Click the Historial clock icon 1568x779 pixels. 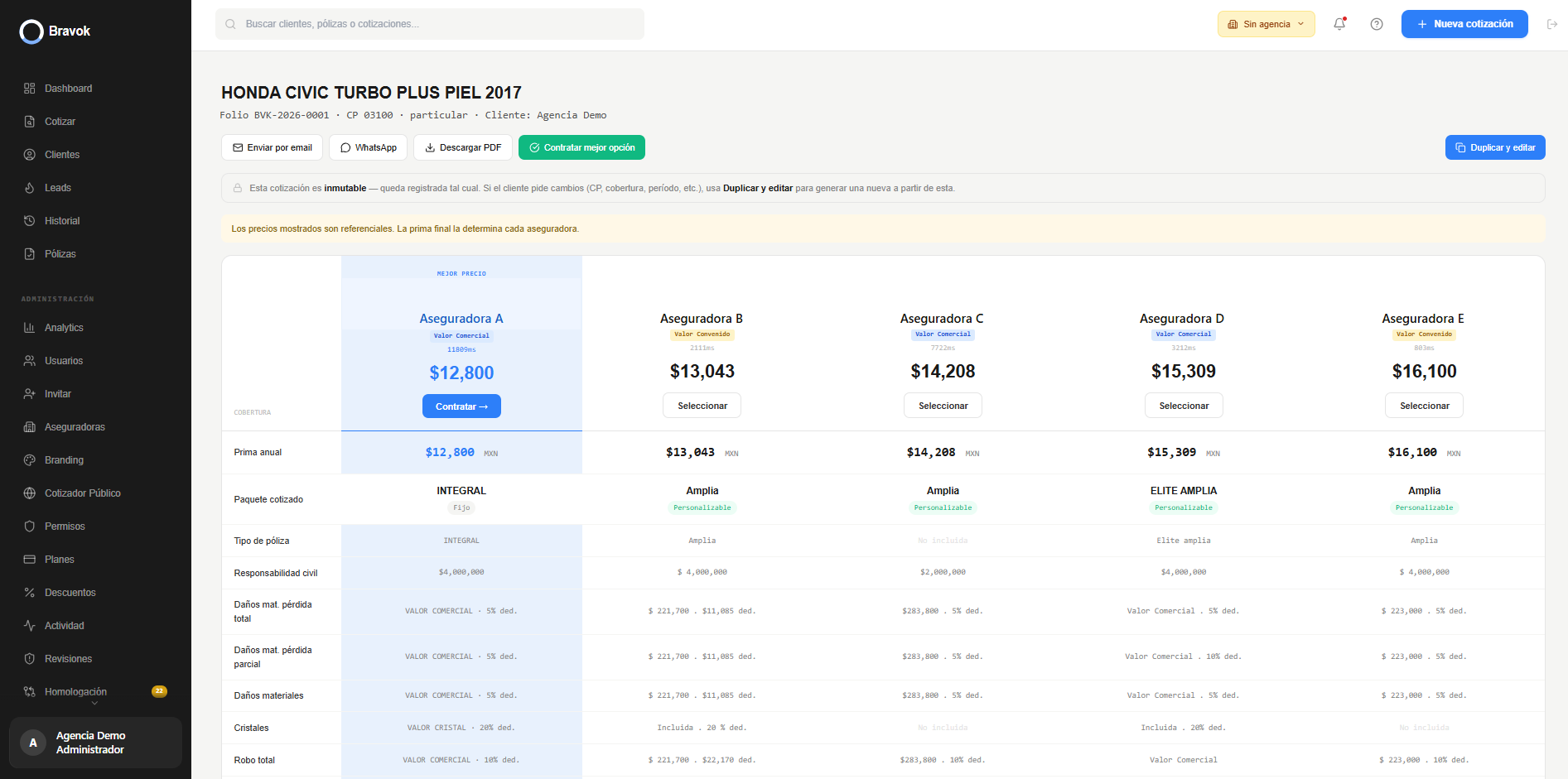pyautogui.click(x=30, y=221)
